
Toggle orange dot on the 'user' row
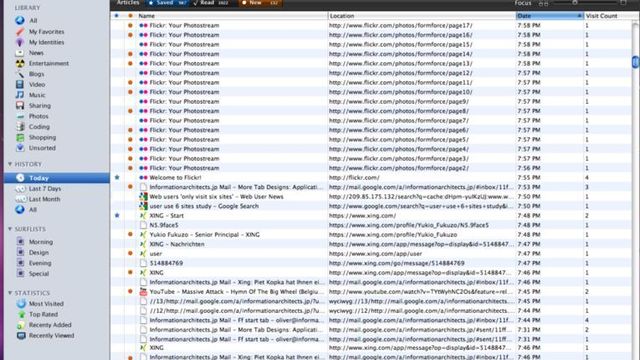[x=130, y=253]
